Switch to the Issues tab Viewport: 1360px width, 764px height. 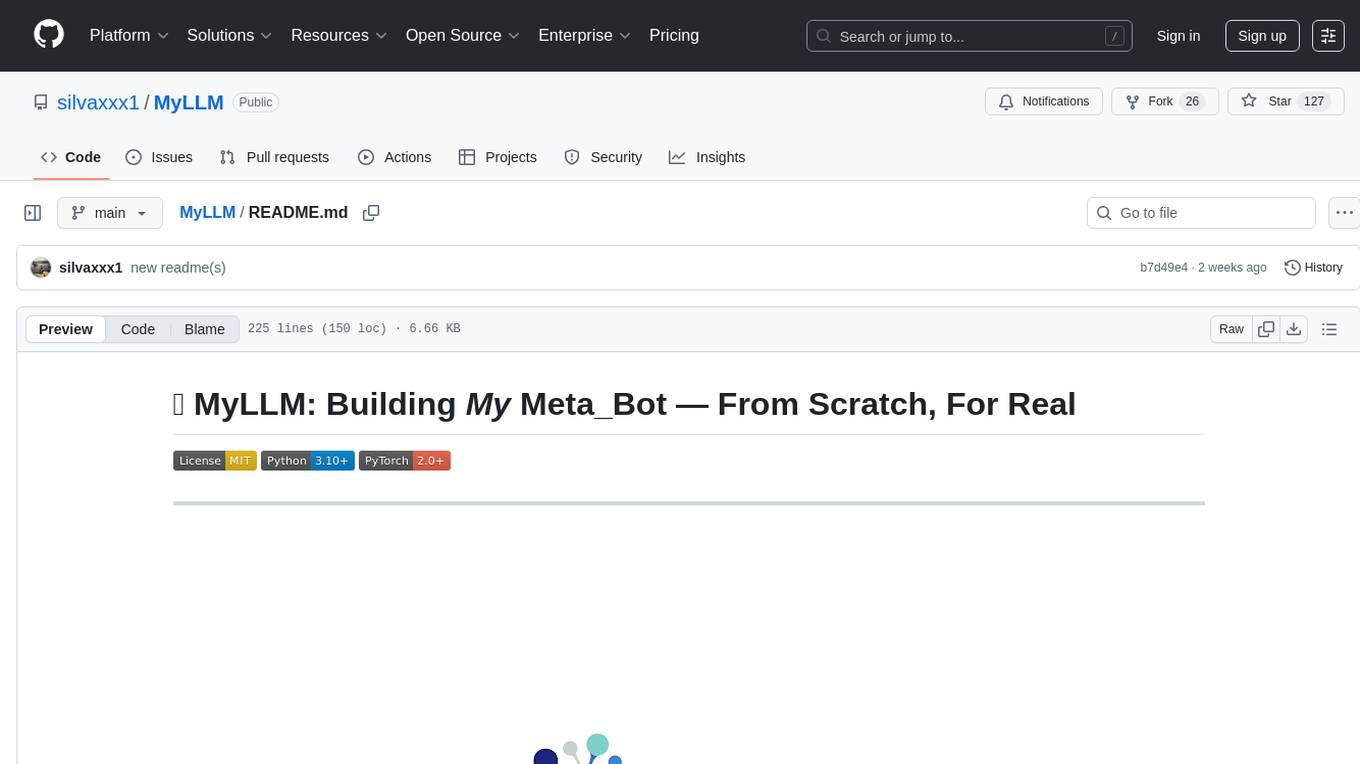coord(159,157)
